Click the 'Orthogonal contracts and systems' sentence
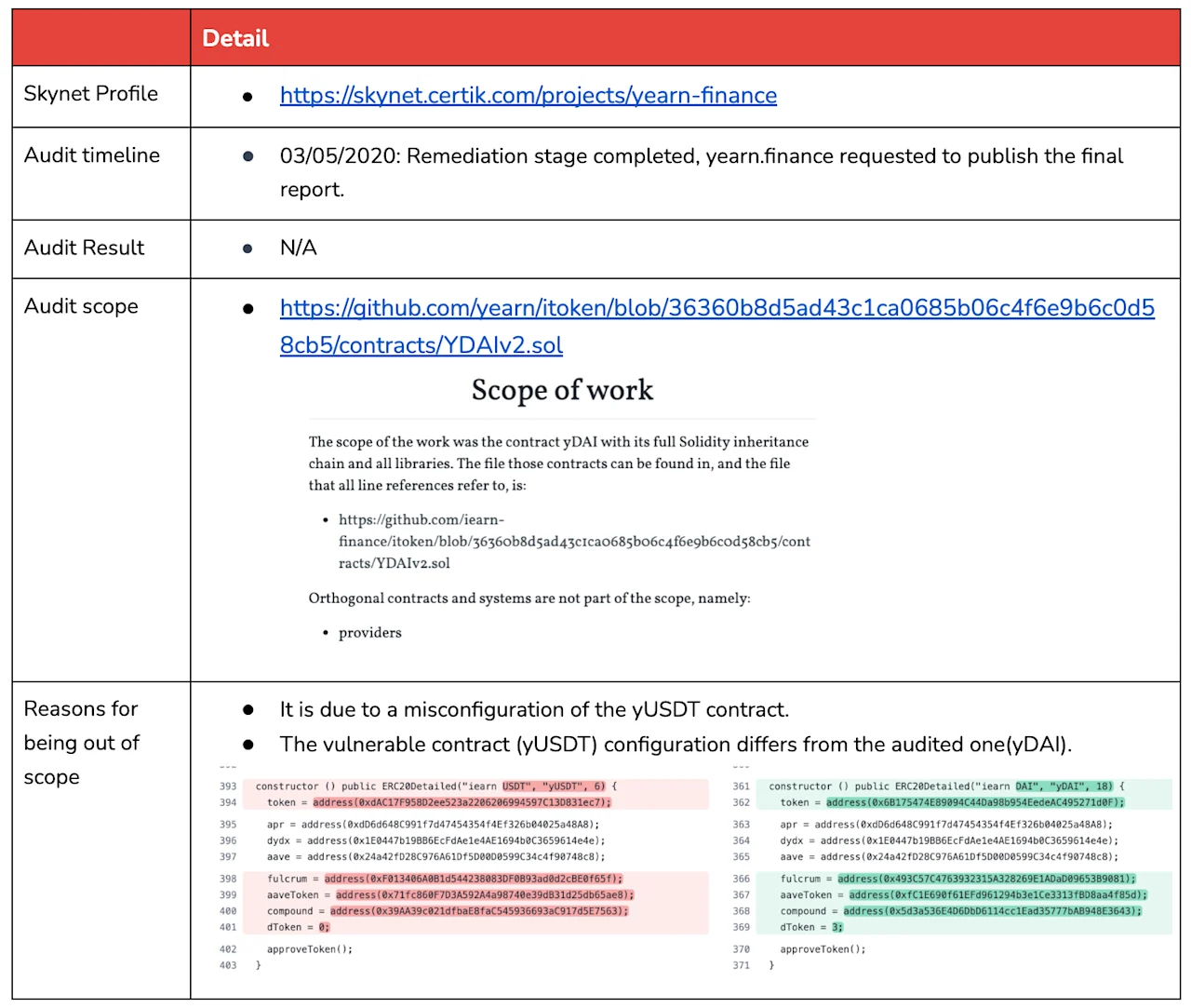 click(529, 598)
